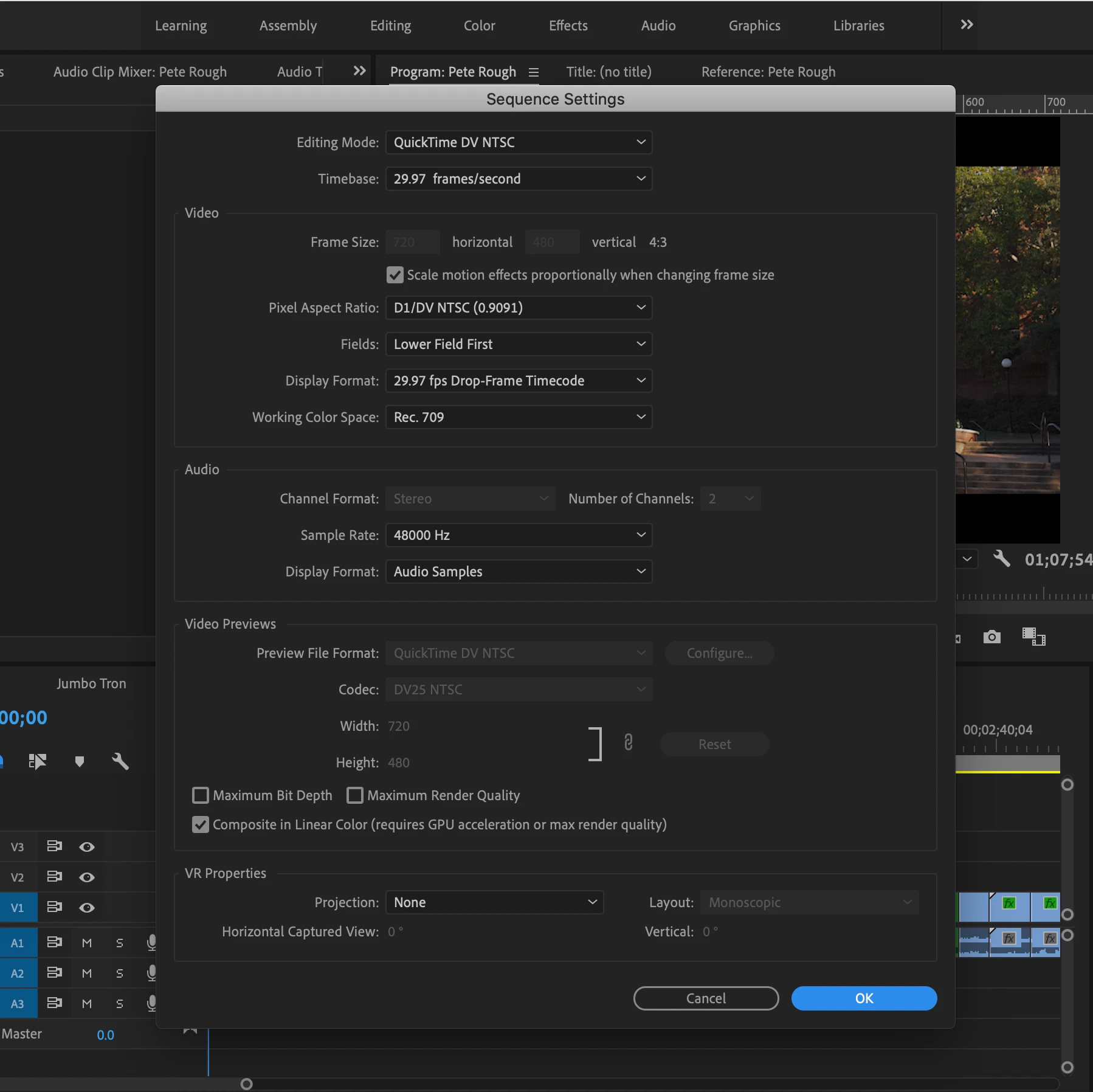1093x1092 pixels.
Task: Toggle sync lock on track V3
Action: coord(55,846)
